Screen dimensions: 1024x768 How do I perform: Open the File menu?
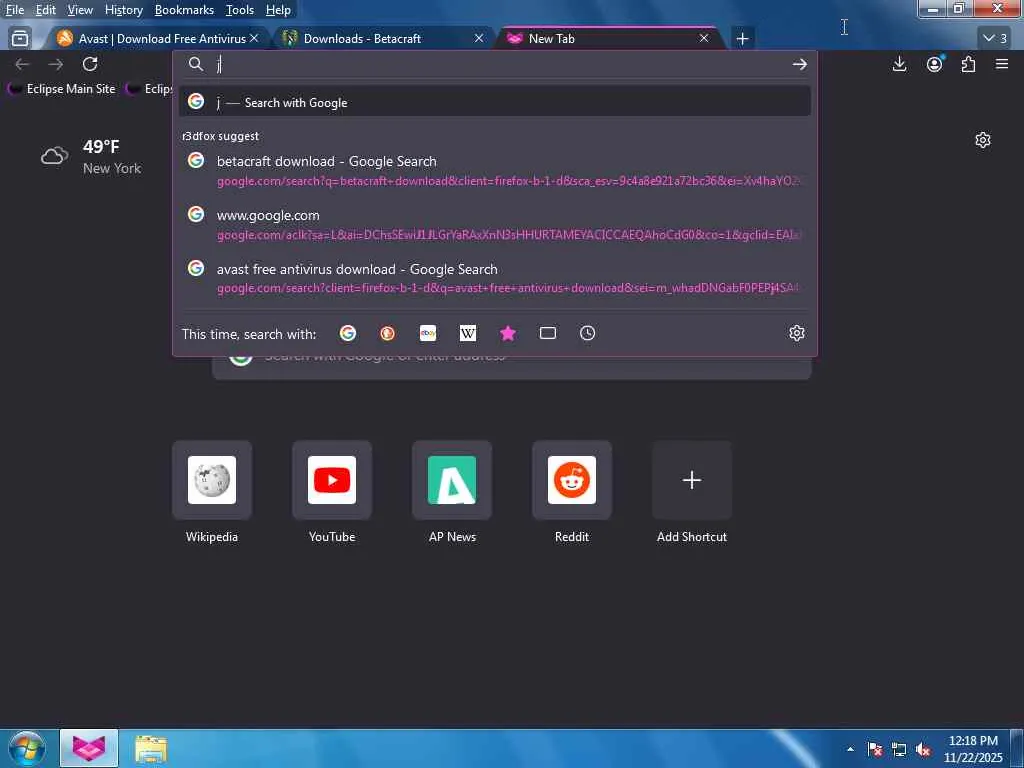tap(14, 10)
